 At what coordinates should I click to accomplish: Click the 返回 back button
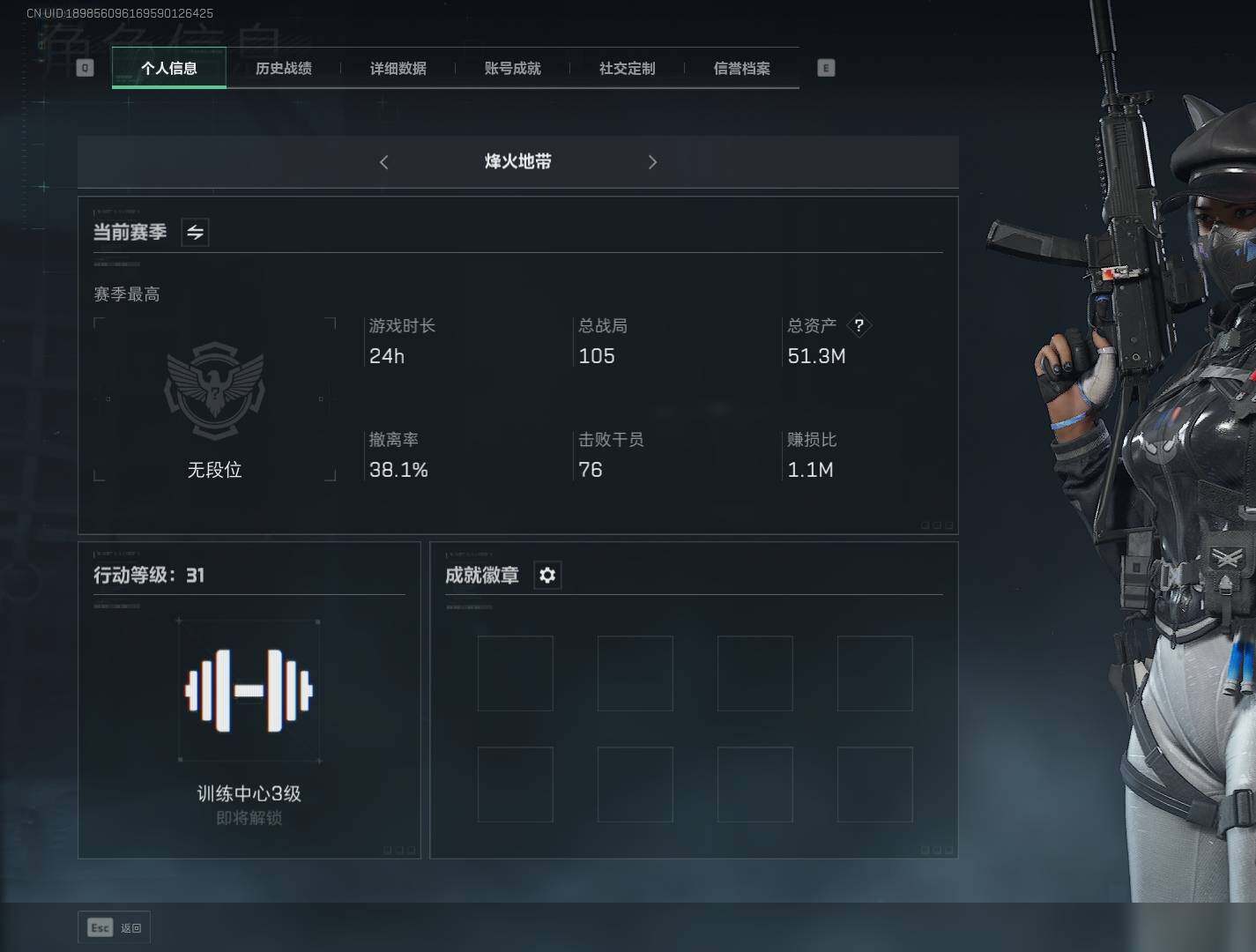tap(115, 927)
